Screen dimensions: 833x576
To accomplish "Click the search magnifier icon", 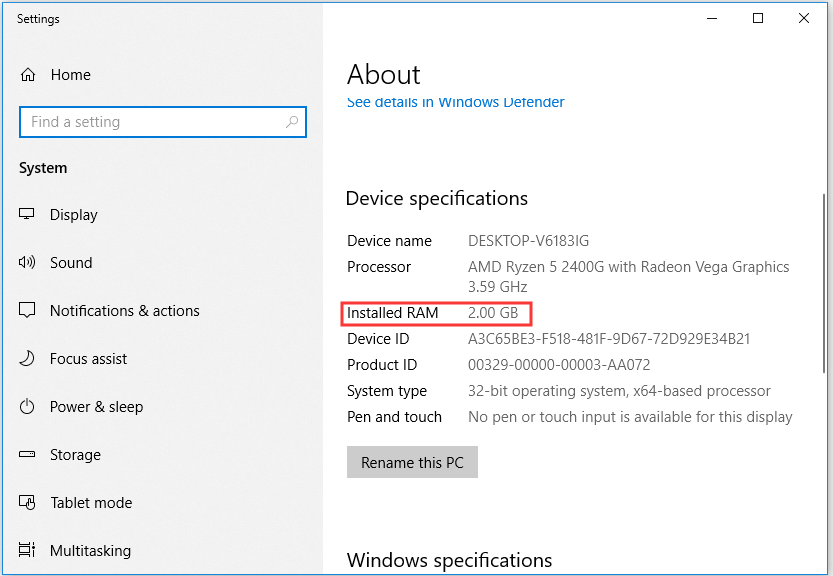I will pos(291,121).
